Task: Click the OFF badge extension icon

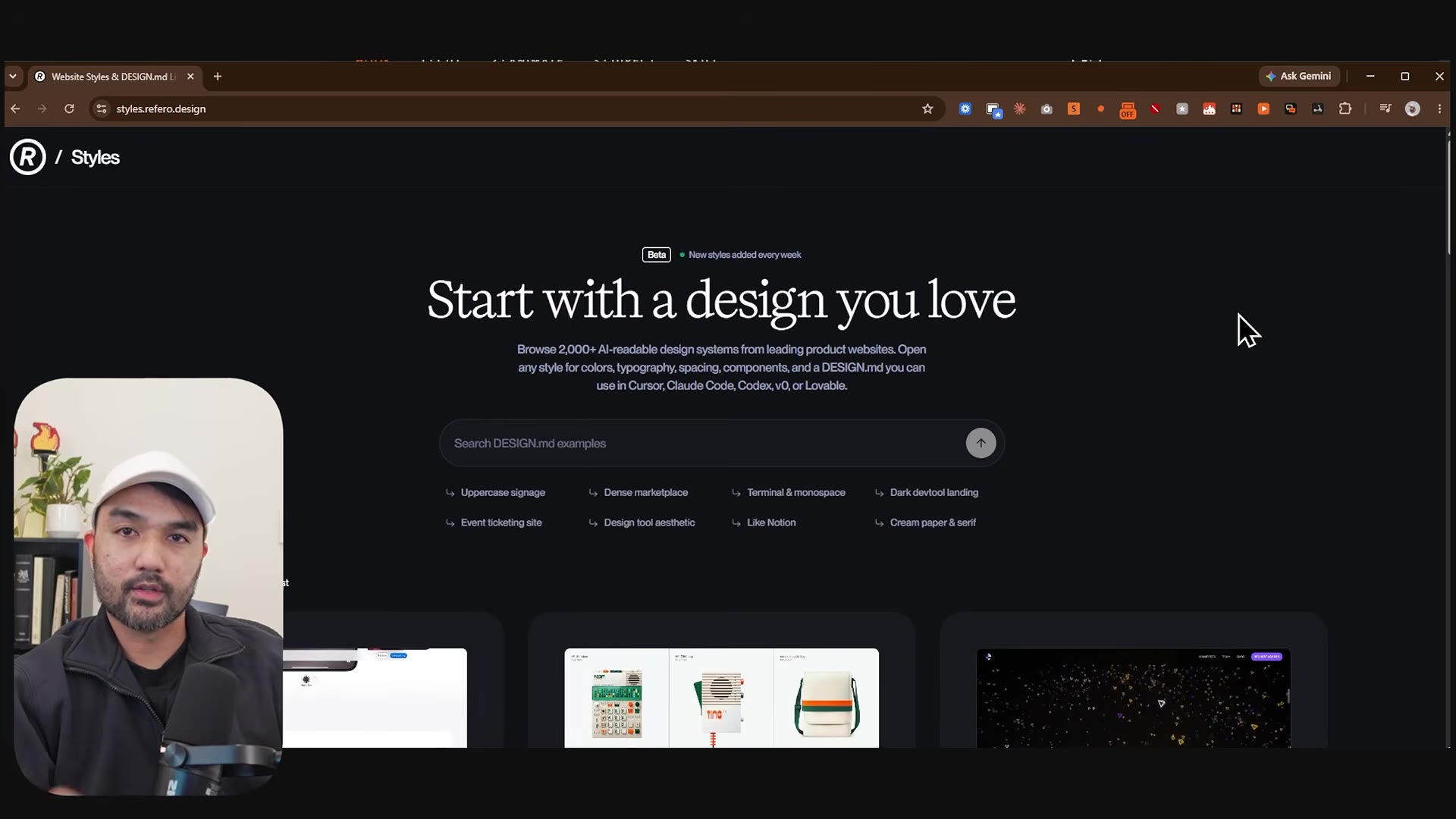Action: coord(1128,110)
